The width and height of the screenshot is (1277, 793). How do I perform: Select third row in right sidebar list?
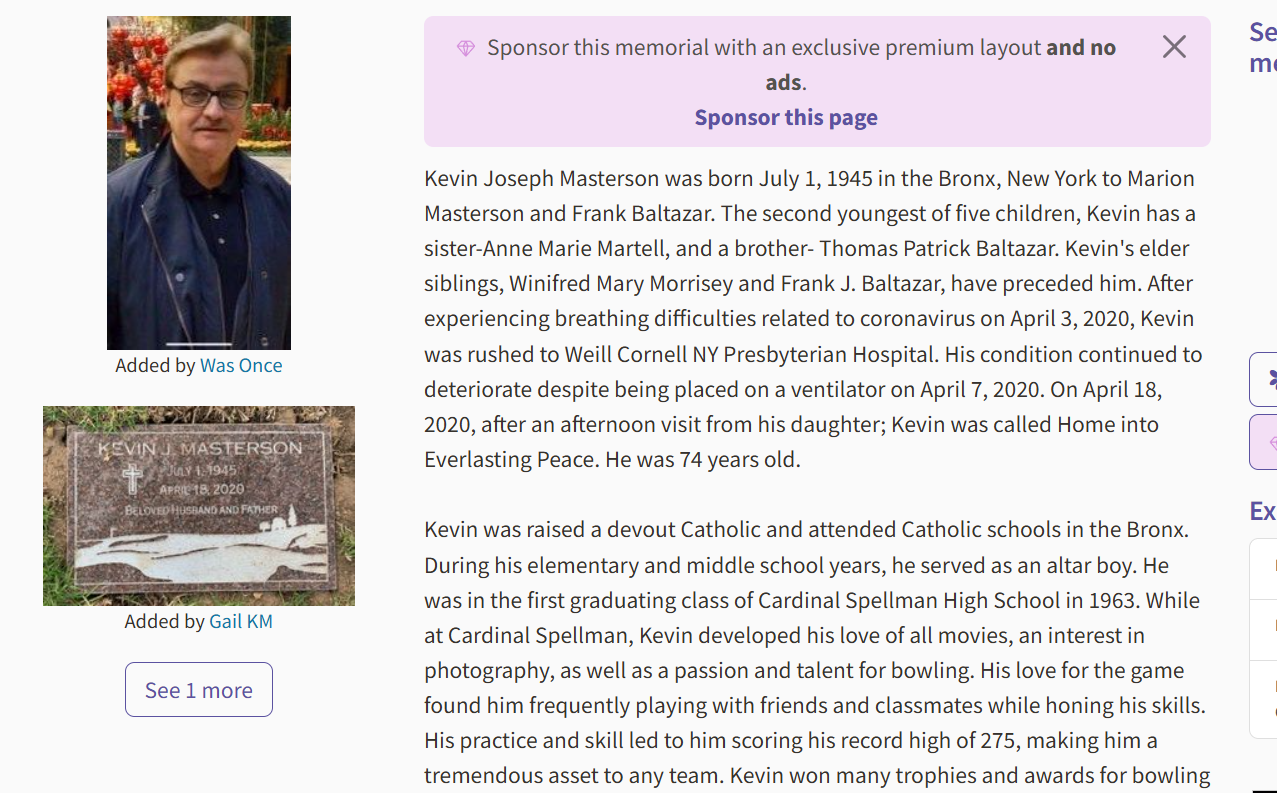[1265, 698]
